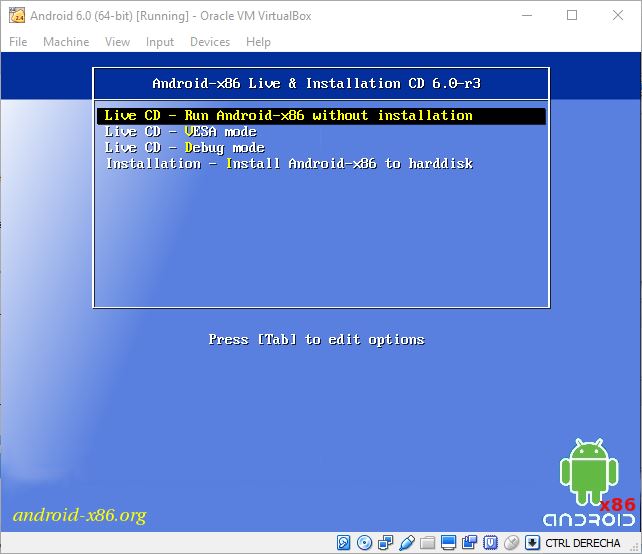Click the virtualization CPU features icon
This screenshot has height=554, width=642.
490,543
